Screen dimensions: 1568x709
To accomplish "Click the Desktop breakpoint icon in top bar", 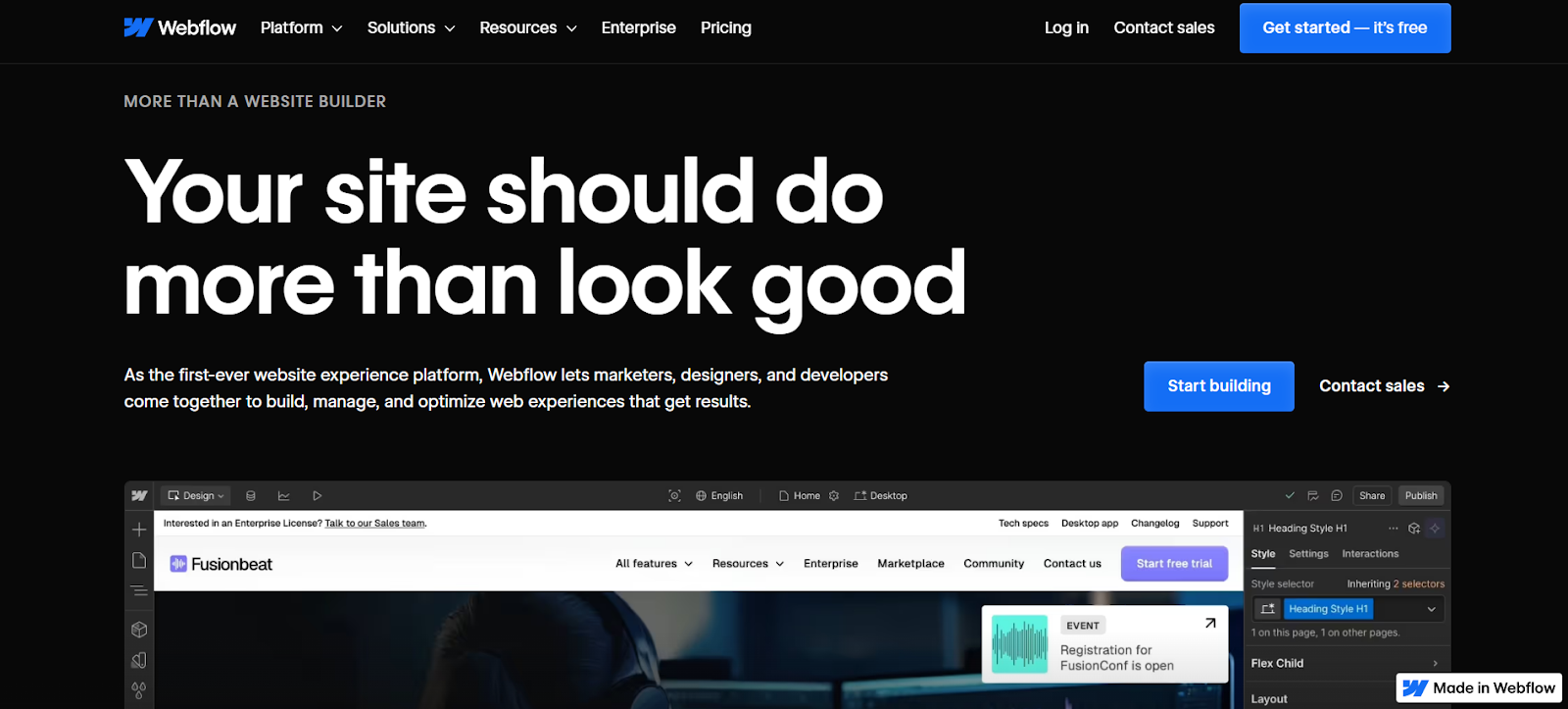I will [x=860, y=496].
